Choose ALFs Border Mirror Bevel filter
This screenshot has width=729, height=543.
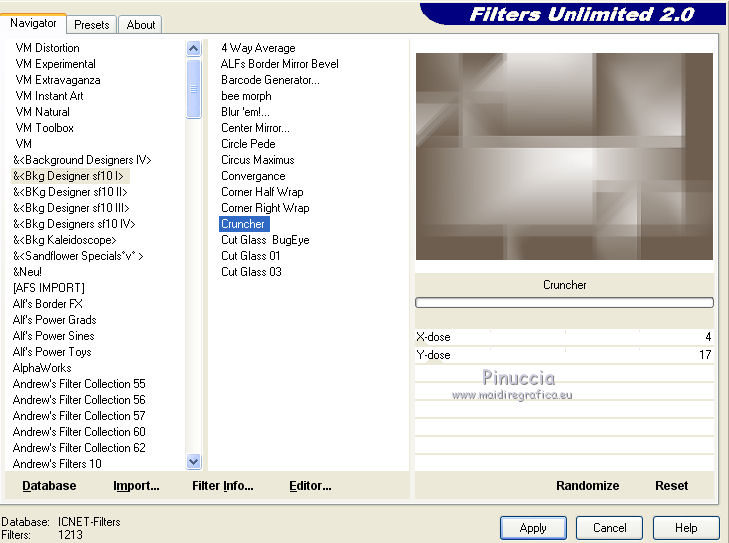pos(279,64)
